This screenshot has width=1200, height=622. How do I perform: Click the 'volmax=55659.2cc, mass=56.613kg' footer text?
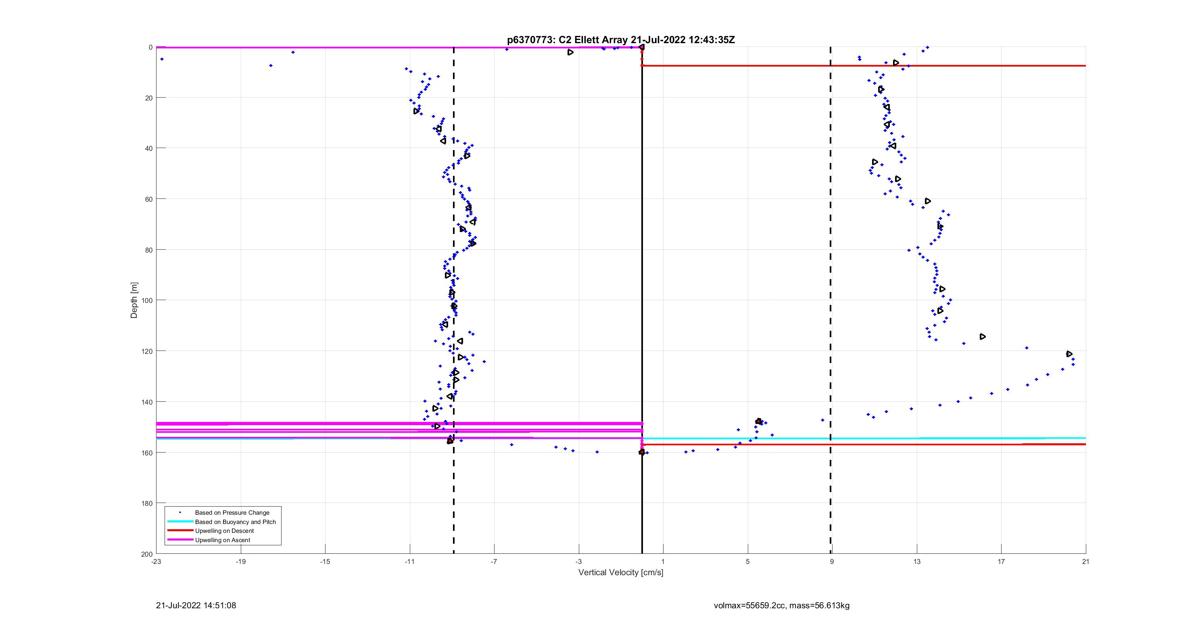[x=781, y=605]
